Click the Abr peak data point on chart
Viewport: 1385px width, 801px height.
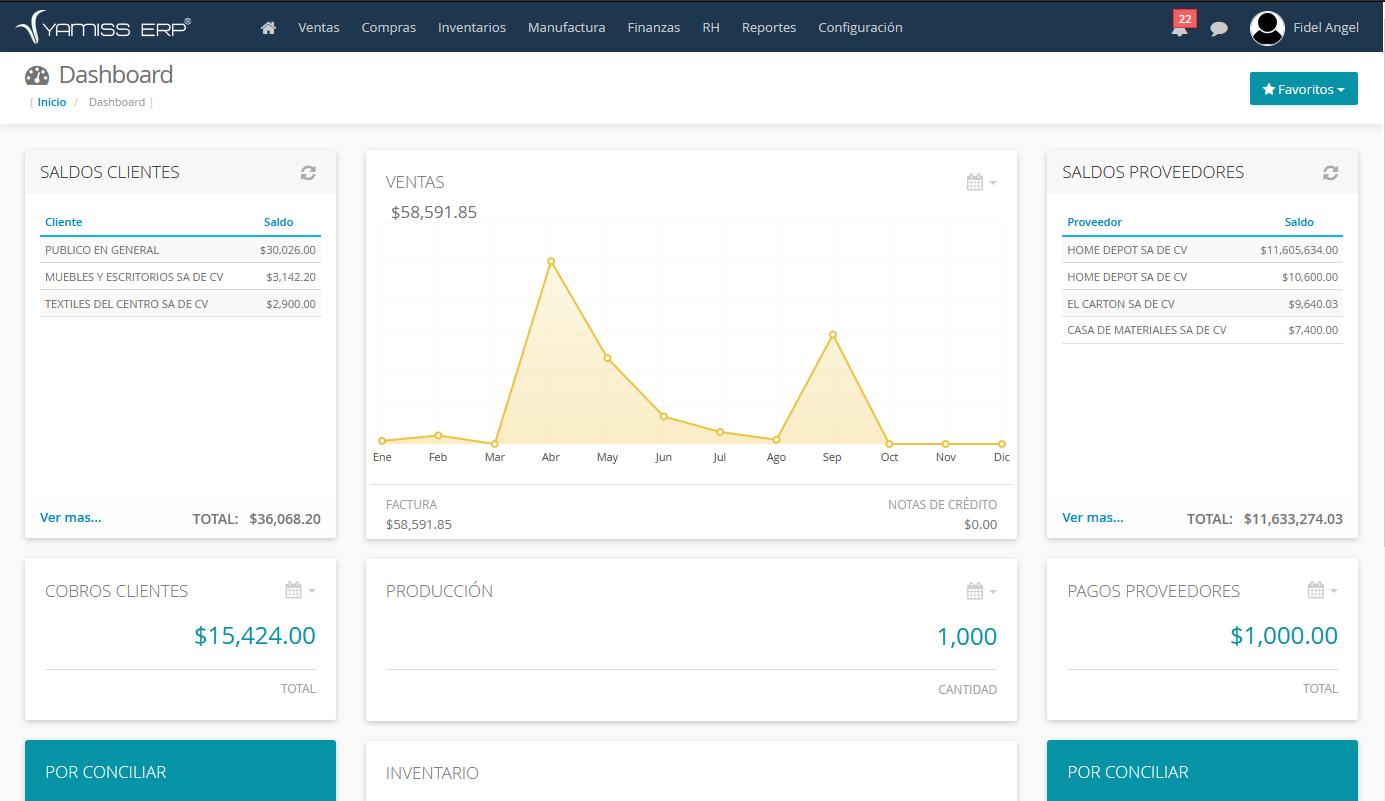[x=551, y=261]
